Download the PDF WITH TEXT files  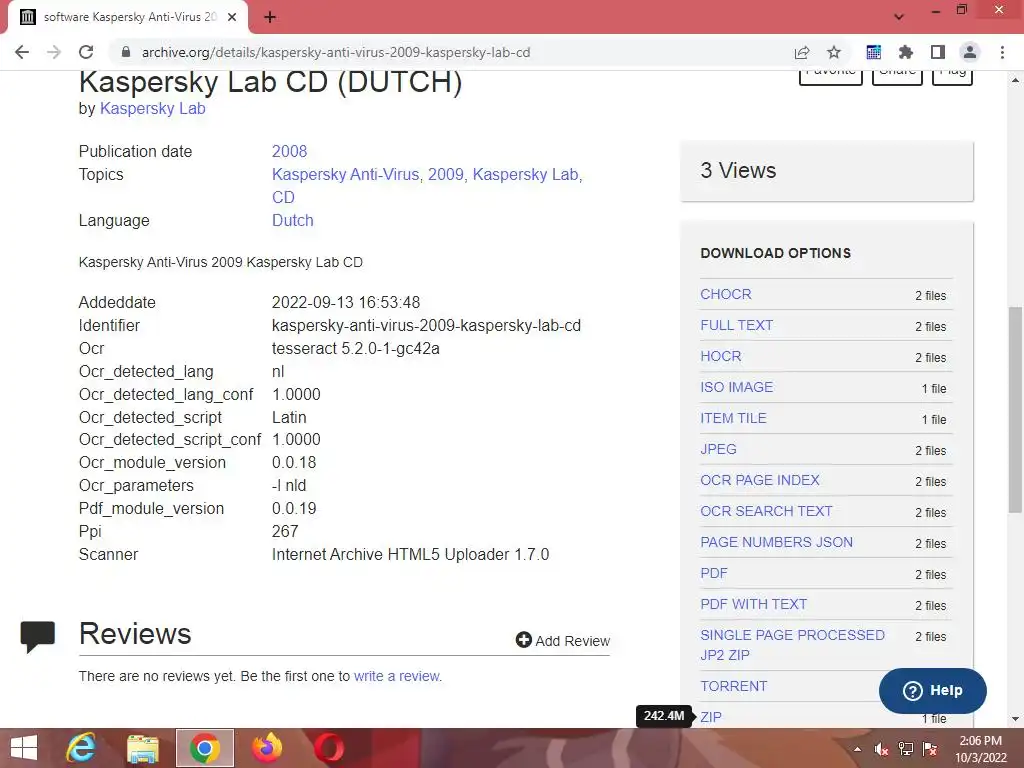coord(754,605)
